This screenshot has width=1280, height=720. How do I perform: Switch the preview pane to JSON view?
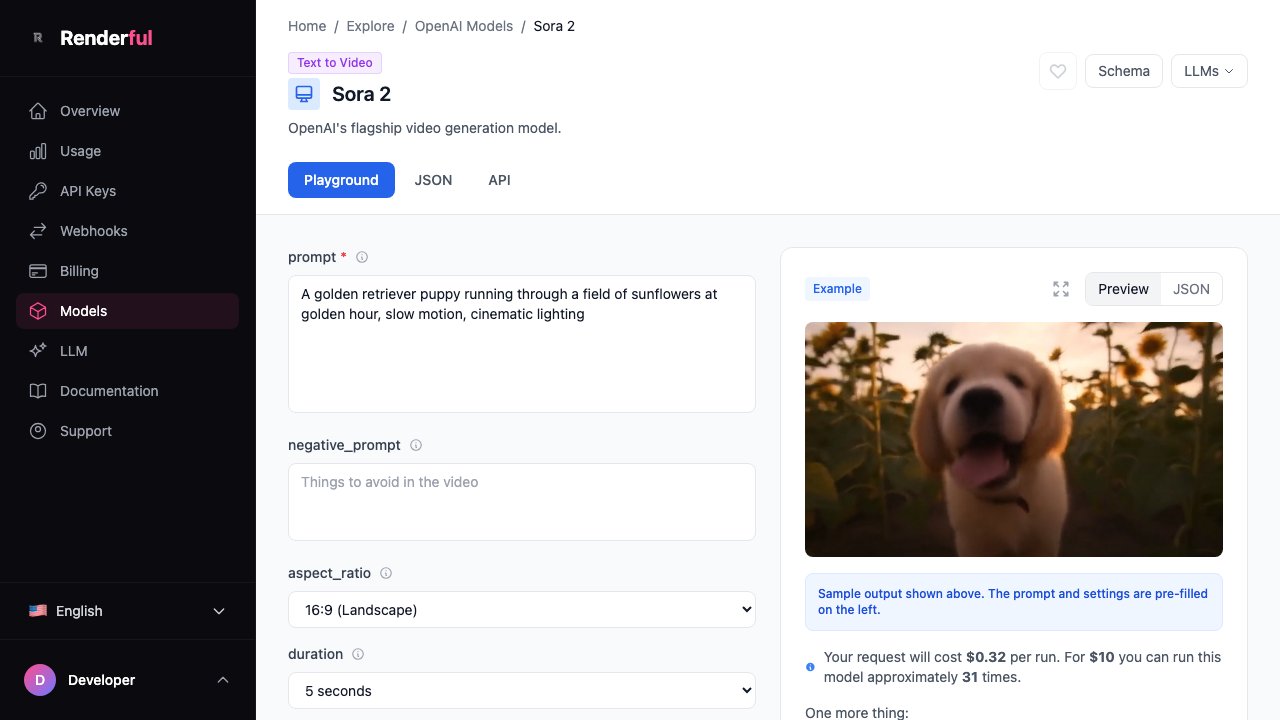(x=1191, y=289)
